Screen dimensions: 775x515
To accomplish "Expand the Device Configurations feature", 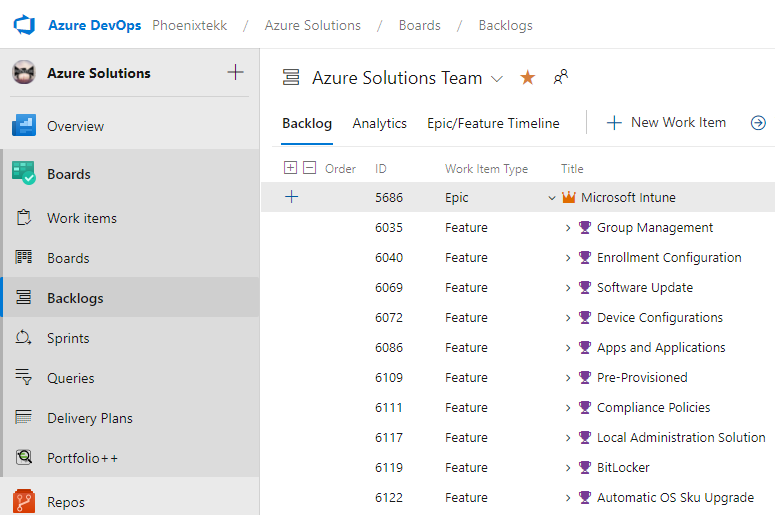I will click(x=568, y=318).
